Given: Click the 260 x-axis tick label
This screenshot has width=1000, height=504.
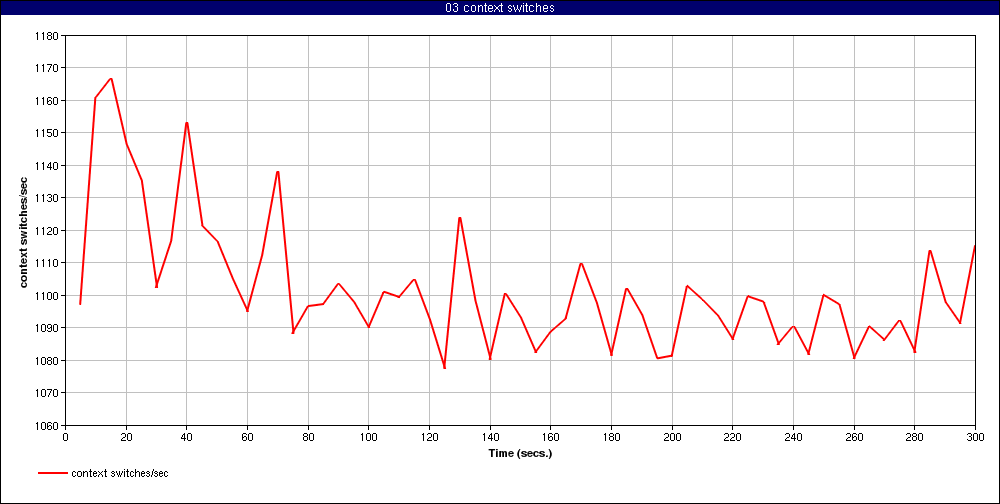Looking at the screenshot, I should [853, 438].
